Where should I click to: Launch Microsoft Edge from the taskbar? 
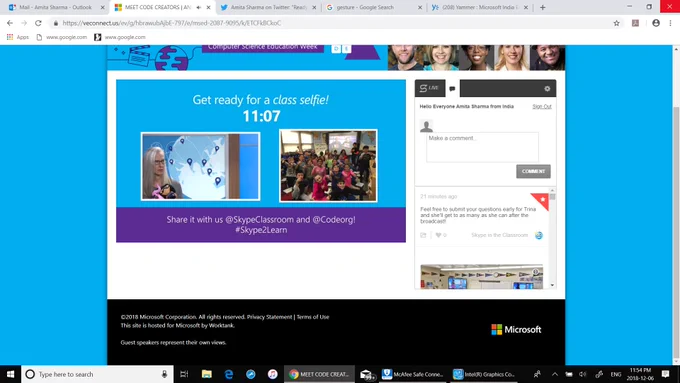point(229,374)
